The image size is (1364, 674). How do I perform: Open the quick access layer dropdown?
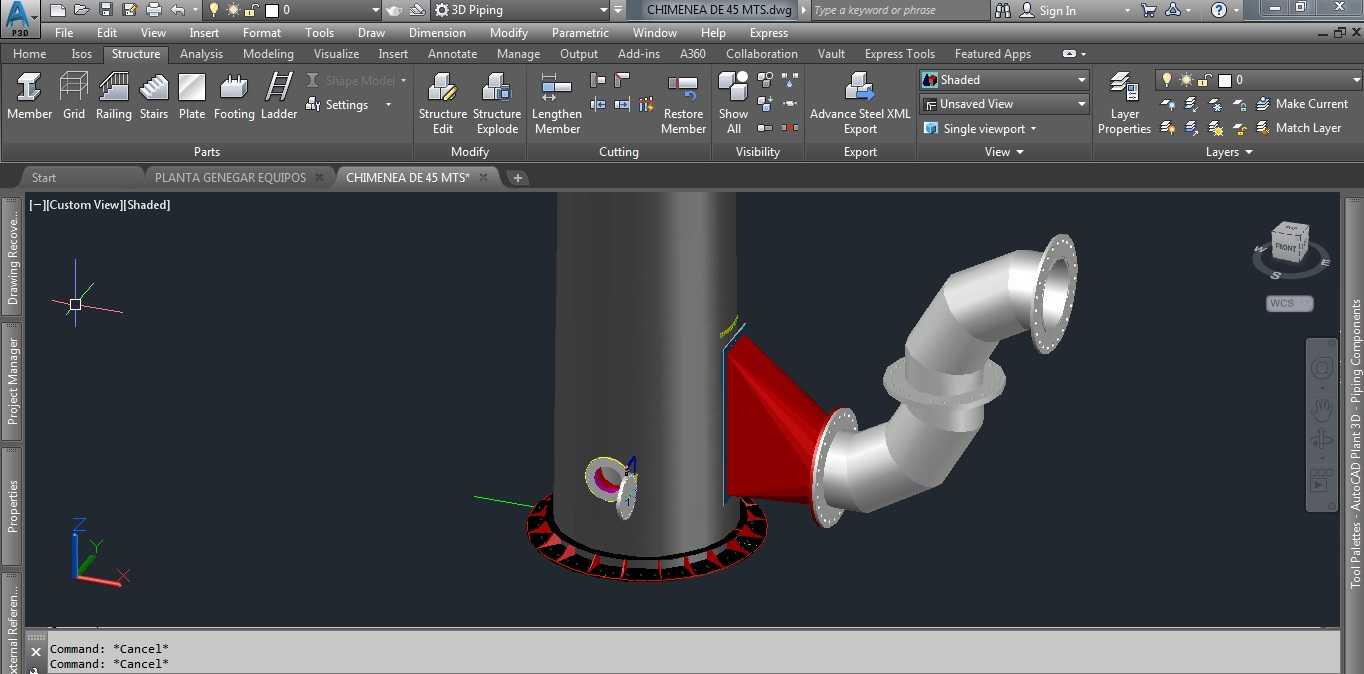point(375,10)
